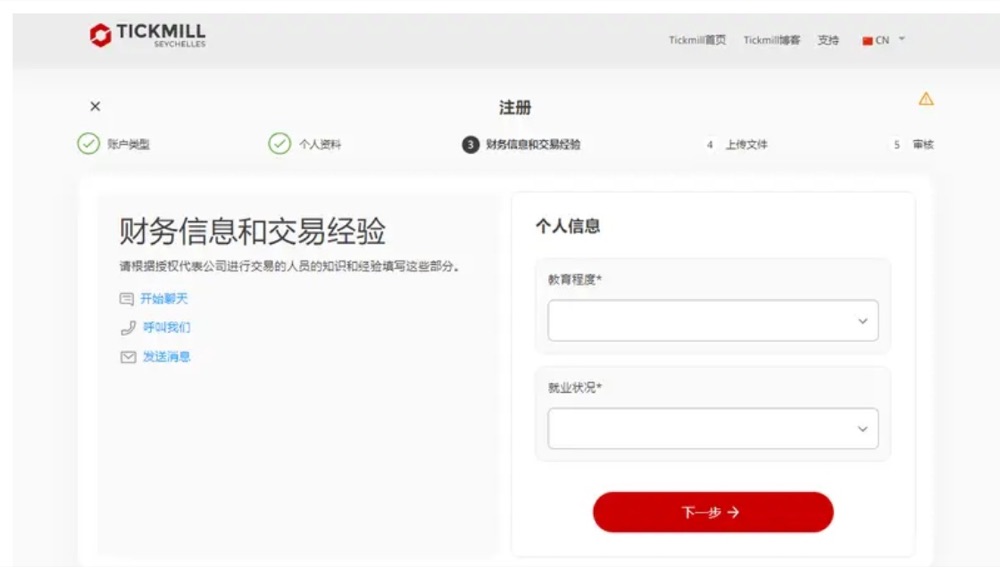Select the 个人资料 step label

pos(320,144)
